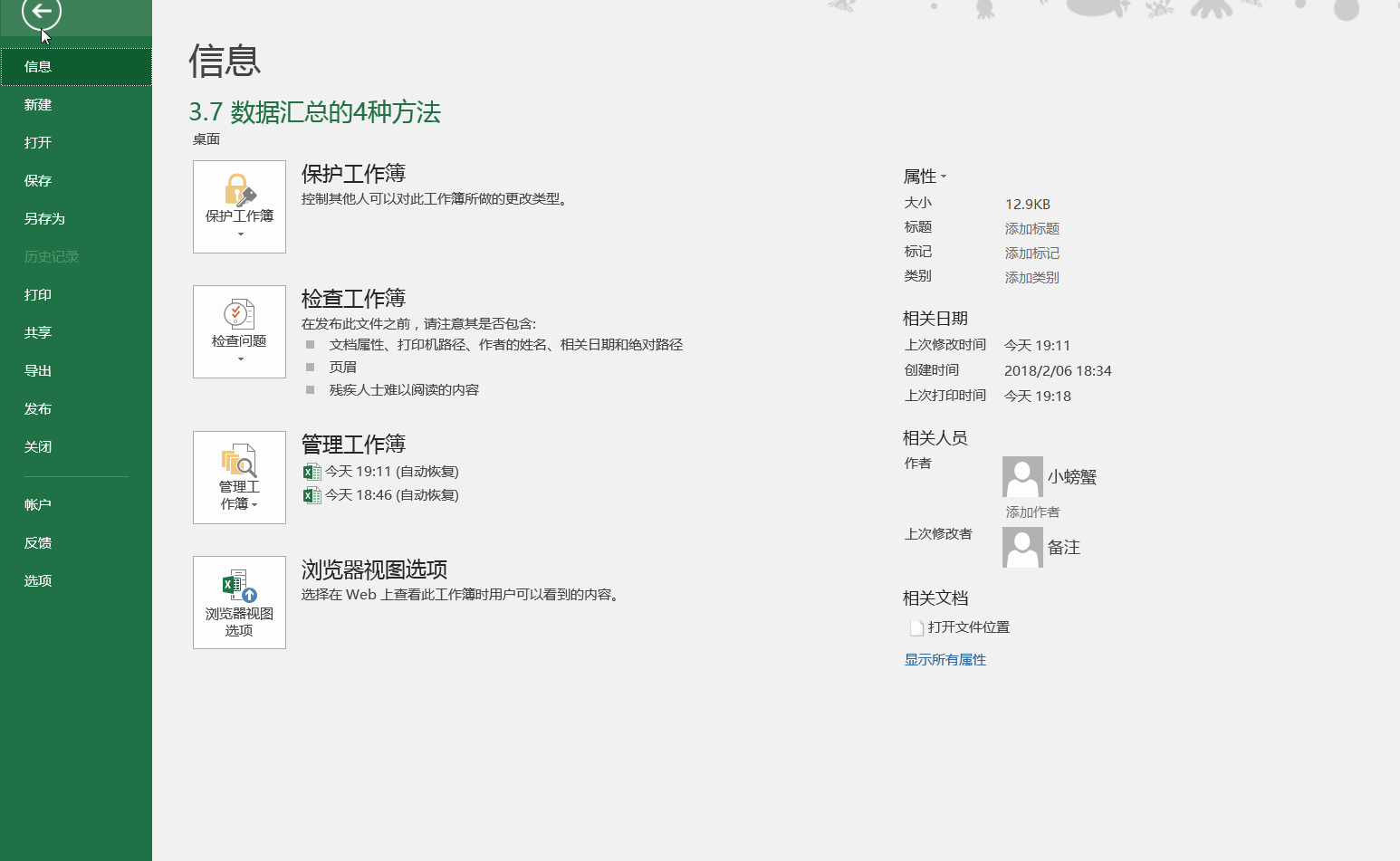
Task: Click the author avatar for 小螃蟹
Action: tap(1022, 476)
